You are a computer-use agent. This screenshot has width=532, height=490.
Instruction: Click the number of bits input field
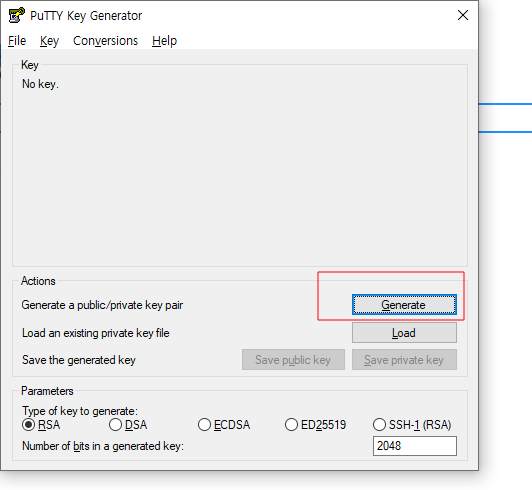pyautogui.click(x=415, y=446)
